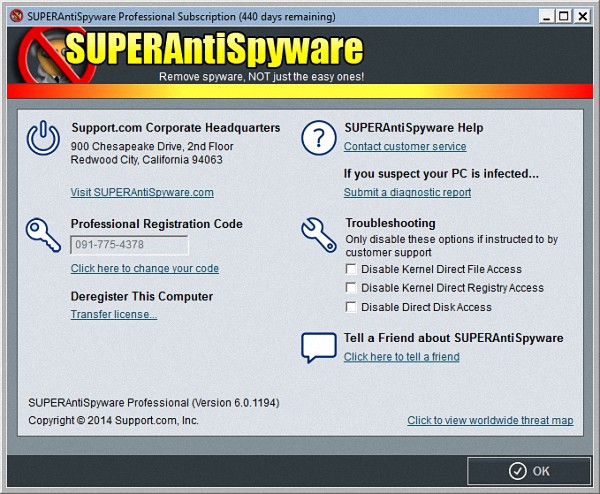Click the Version 6.0.1194 text
This screenshot has width=600, height=494.
pos(235,403)
